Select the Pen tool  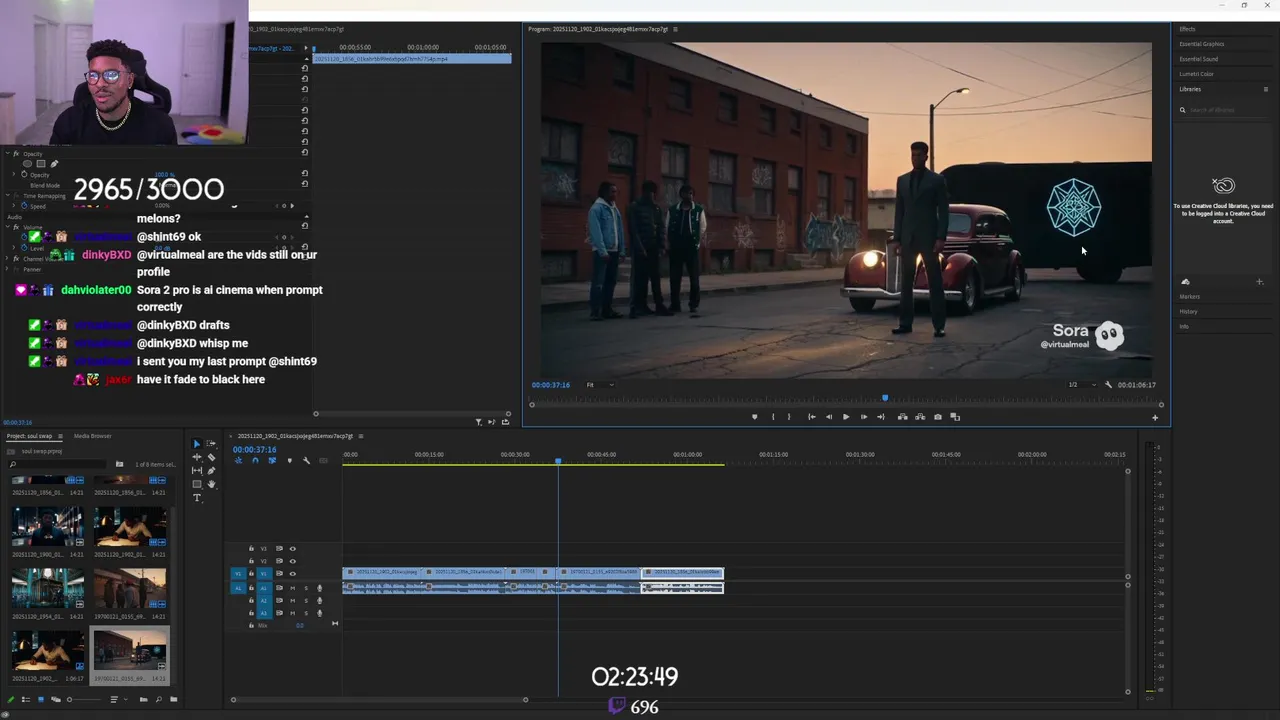coord(211,471)
